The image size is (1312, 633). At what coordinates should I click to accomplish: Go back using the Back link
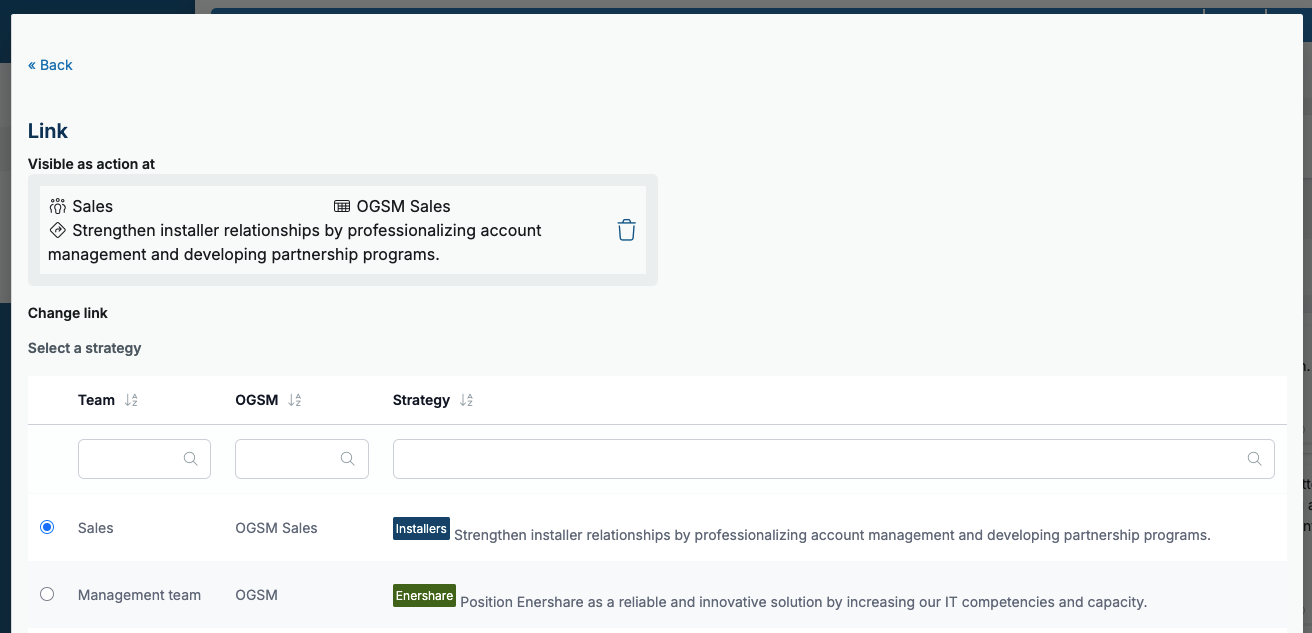(50, 65)
